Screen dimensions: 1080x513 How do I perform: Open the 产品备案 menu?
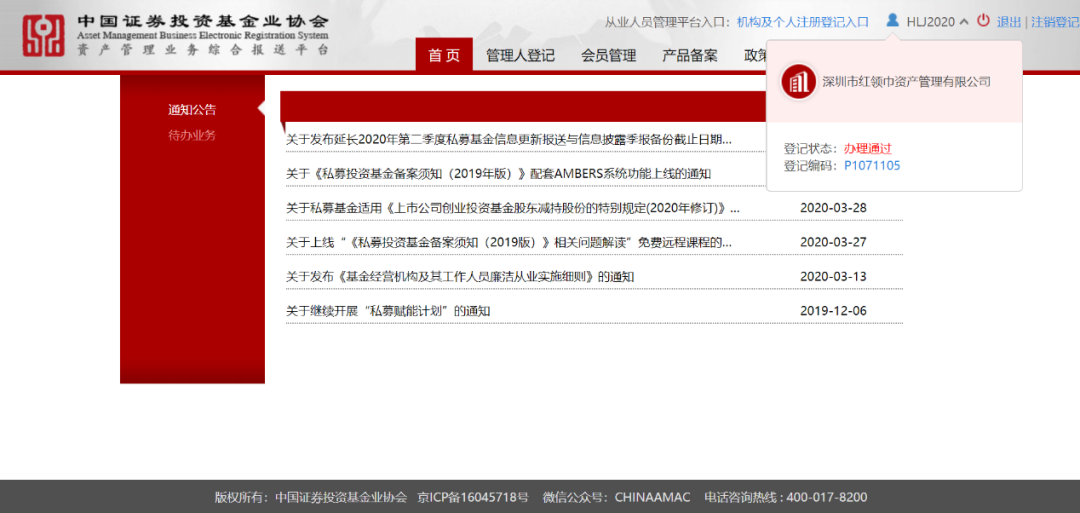(x=689, y=56)
